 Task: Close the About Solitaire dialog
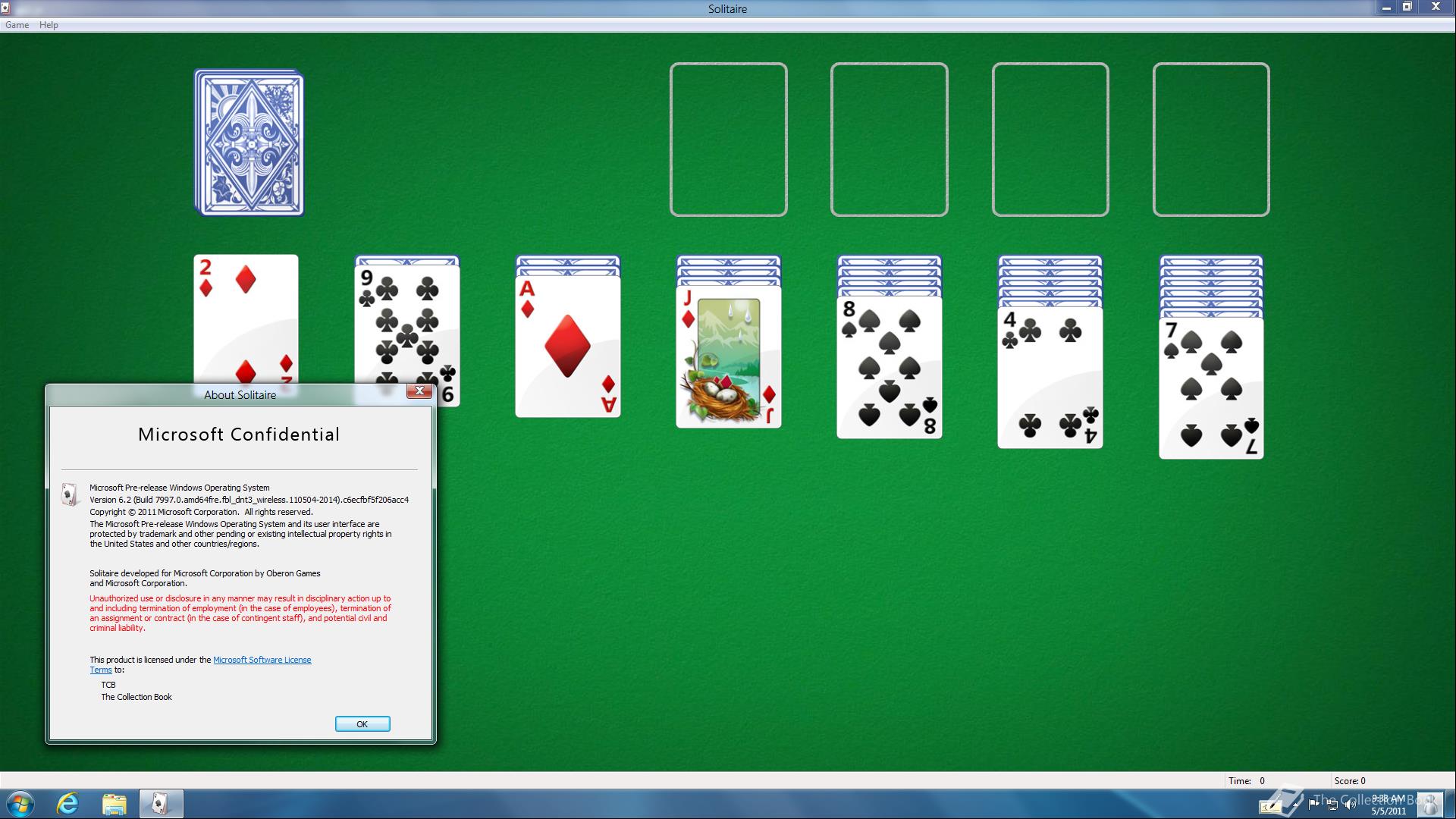pos(419,391)
